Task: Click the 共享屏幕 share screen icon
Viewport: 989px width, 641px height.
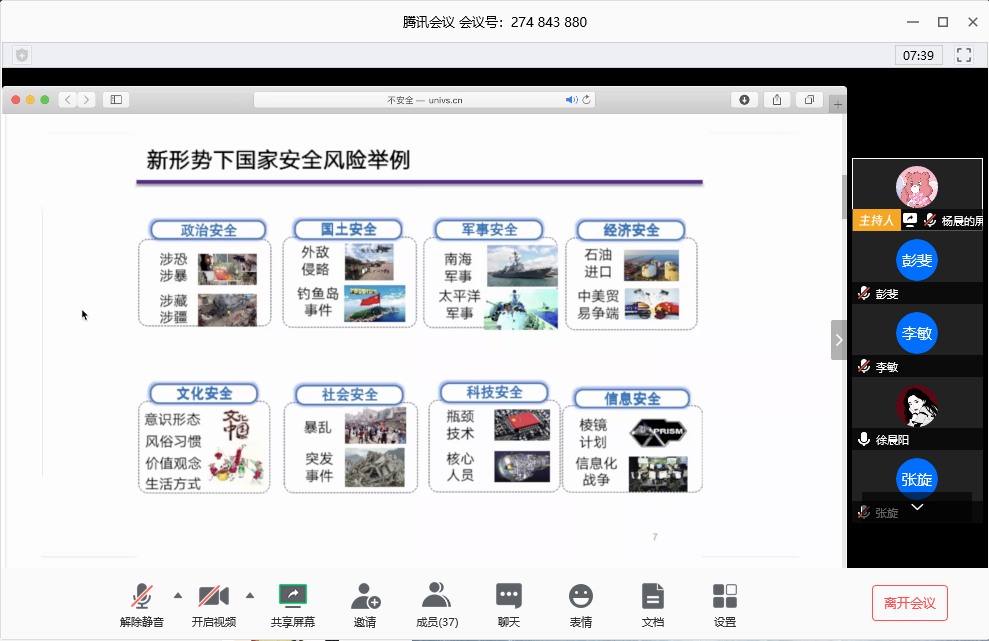Action: pos(292,604)
